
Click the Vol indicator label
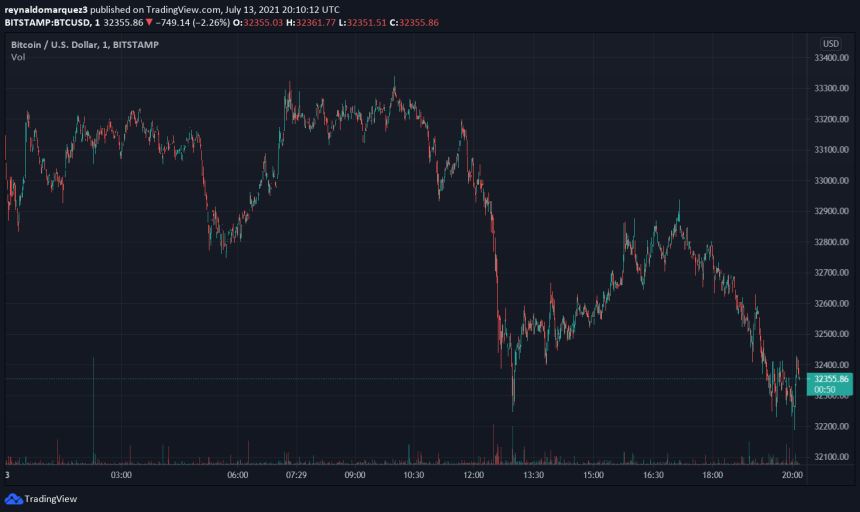18,58
